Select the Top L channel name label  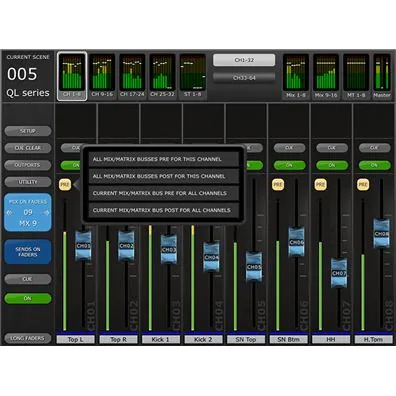76,340
